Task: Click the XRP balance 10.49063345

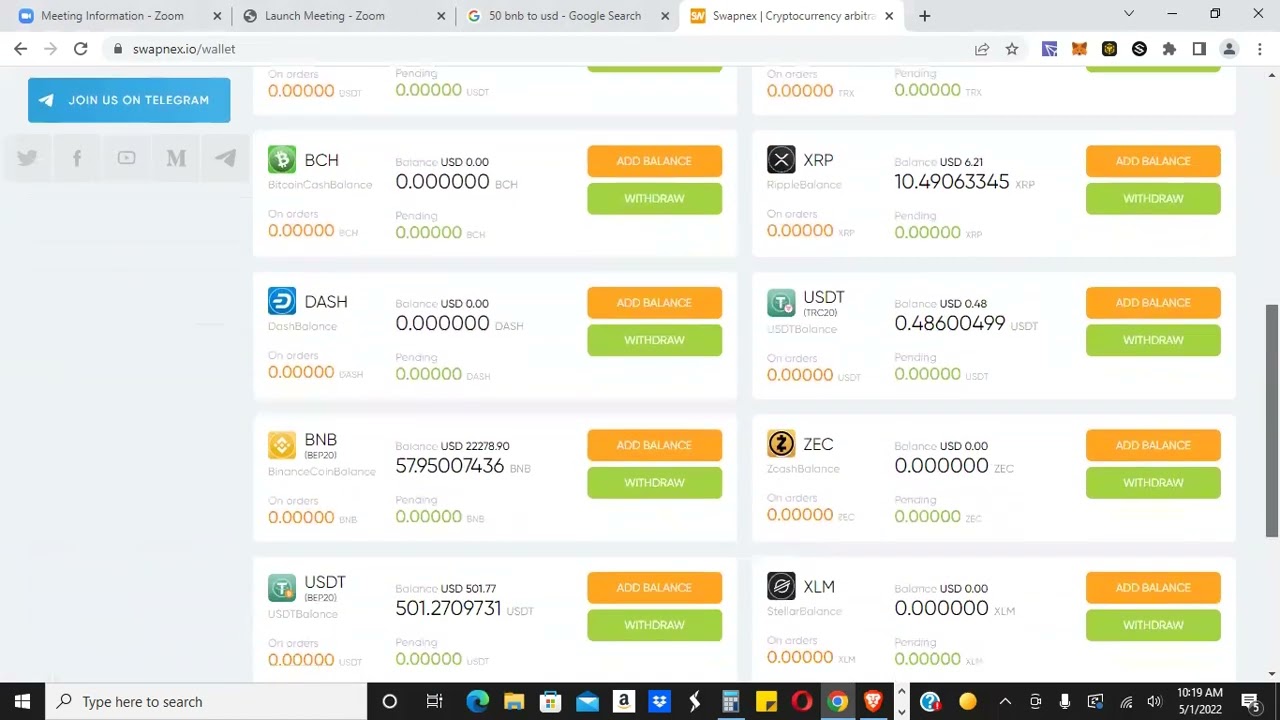Action: tap(952, 182)
